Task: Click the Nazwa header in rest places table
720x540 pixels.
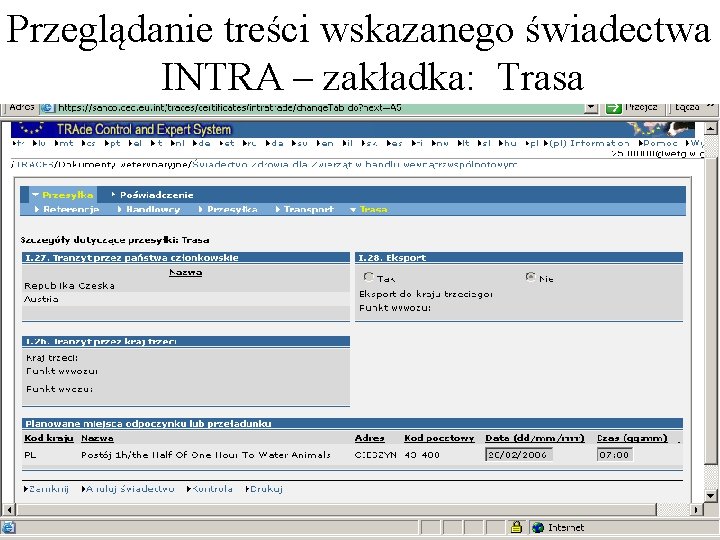Action: pos(97,438)
